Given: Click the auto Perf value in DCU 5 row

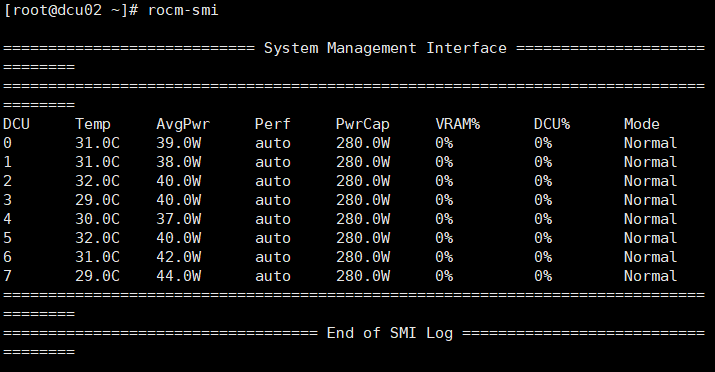Looking at the screenshot, I should point(273,238).
